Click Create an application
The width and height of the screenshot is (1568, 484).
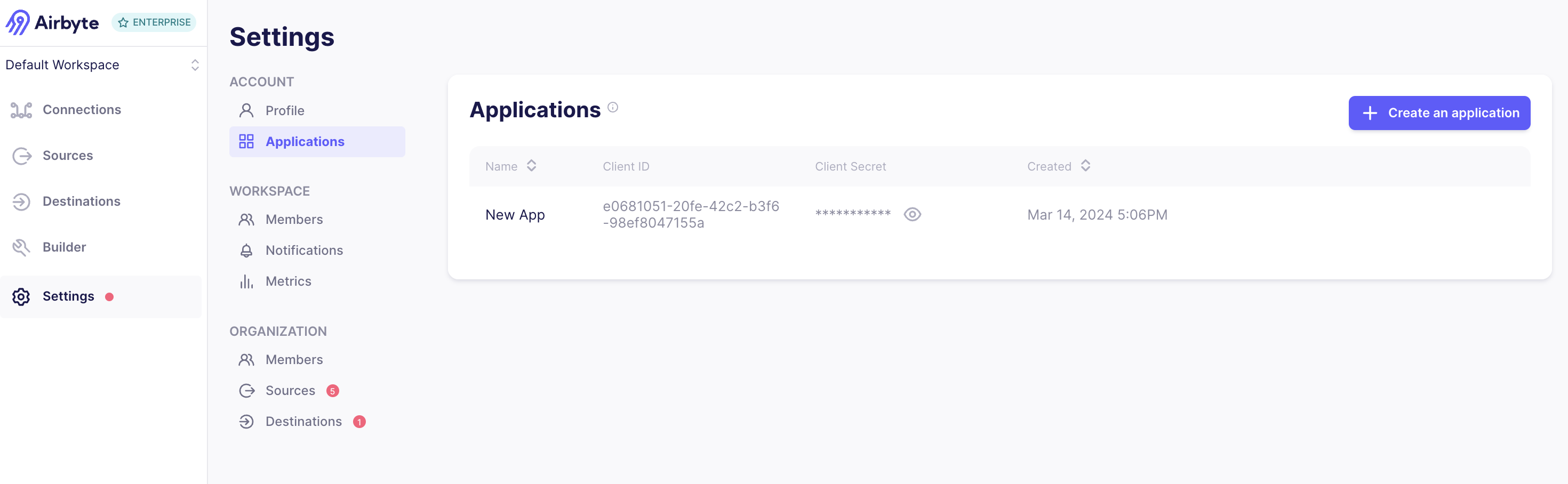pyautogui.click(x=1439, y=112)
